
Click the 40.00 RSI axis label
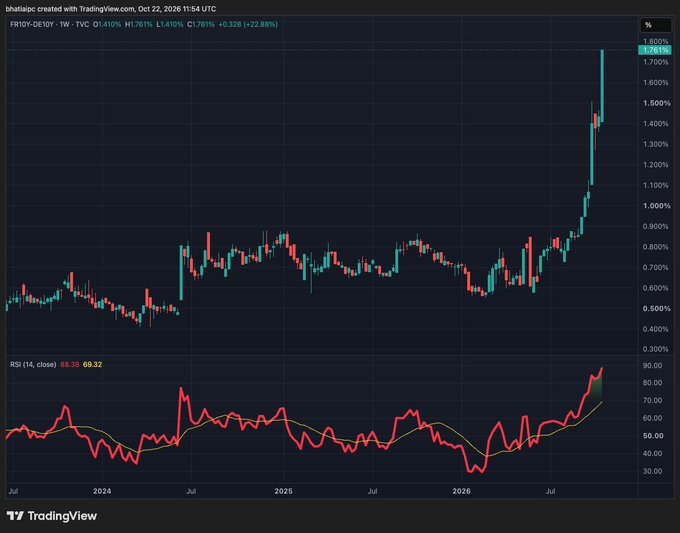coord(653,453)
